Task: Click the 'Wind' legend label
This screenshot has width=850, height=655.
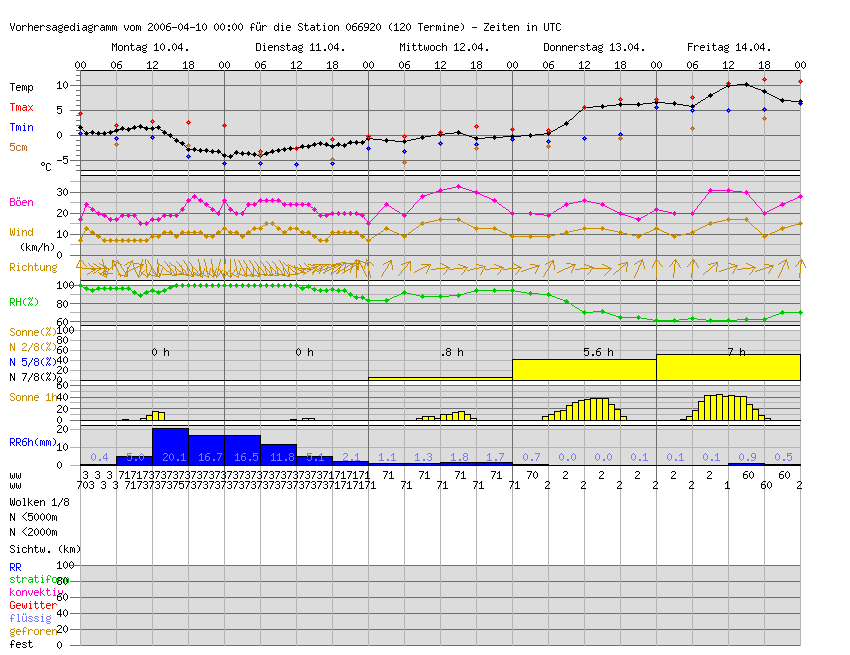Action: (x=21, y=232)
